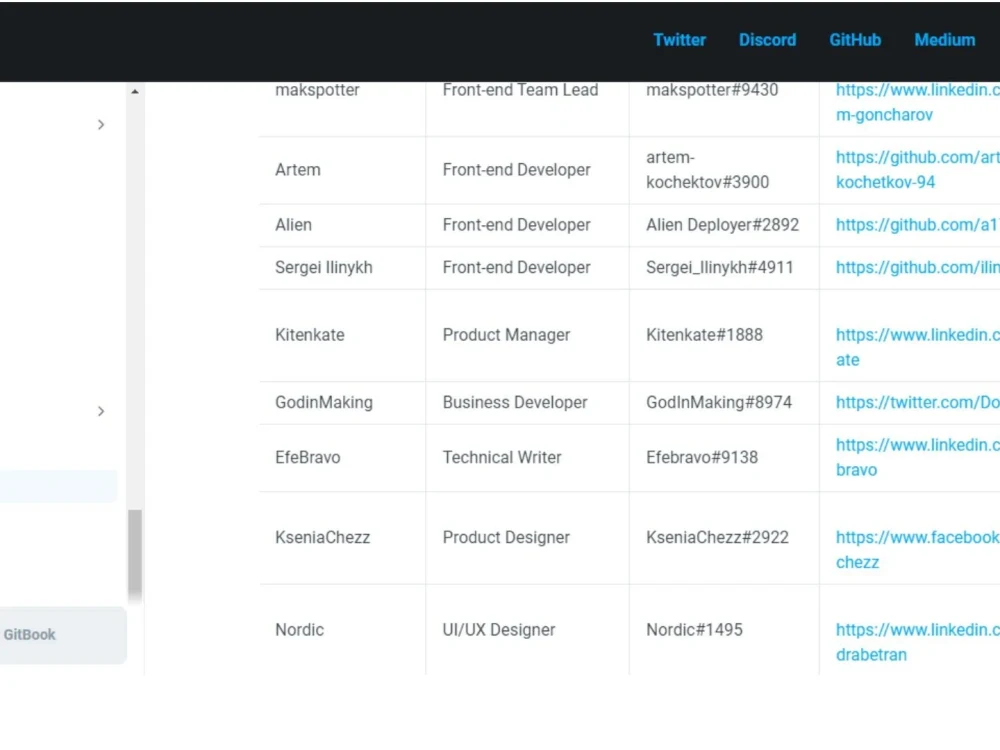Open the Twitter link in header

tap(679, 40)
